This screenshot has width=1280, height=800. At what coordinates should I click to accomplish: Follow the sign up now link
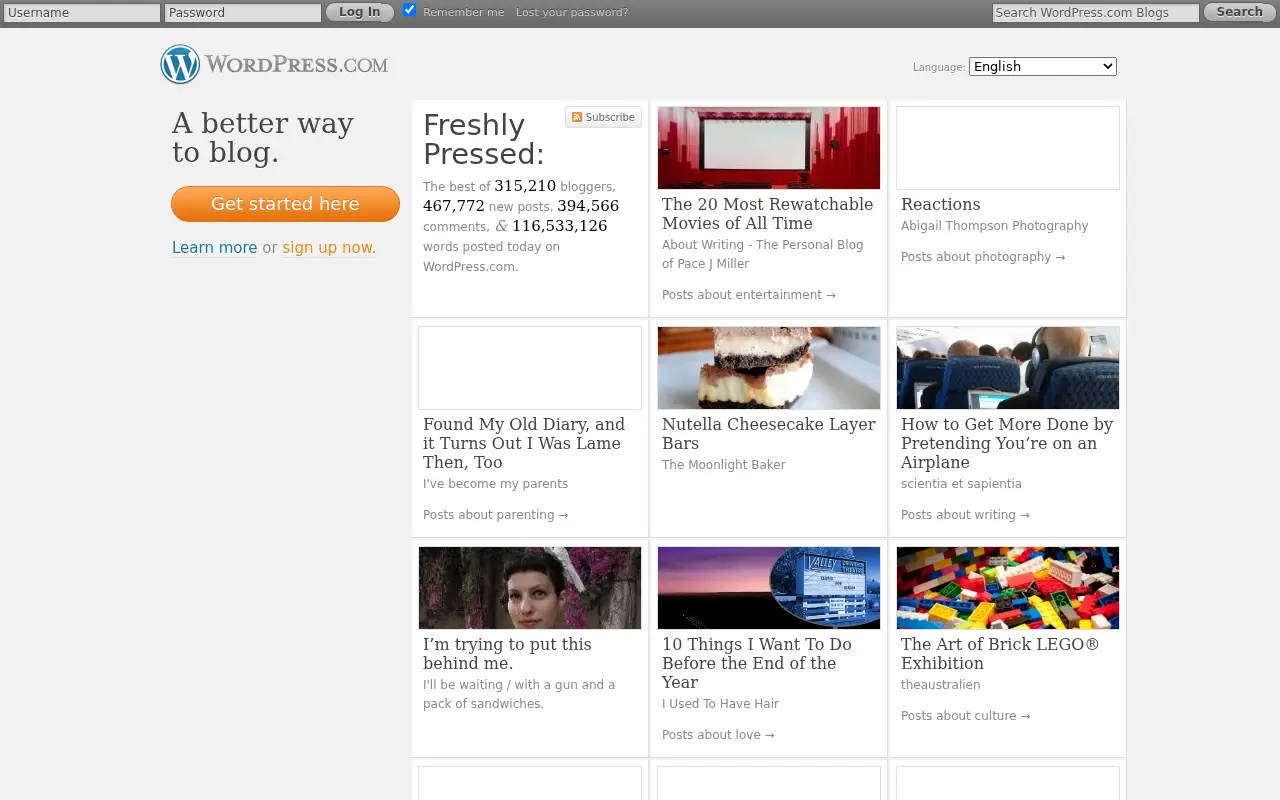(329, 248)
